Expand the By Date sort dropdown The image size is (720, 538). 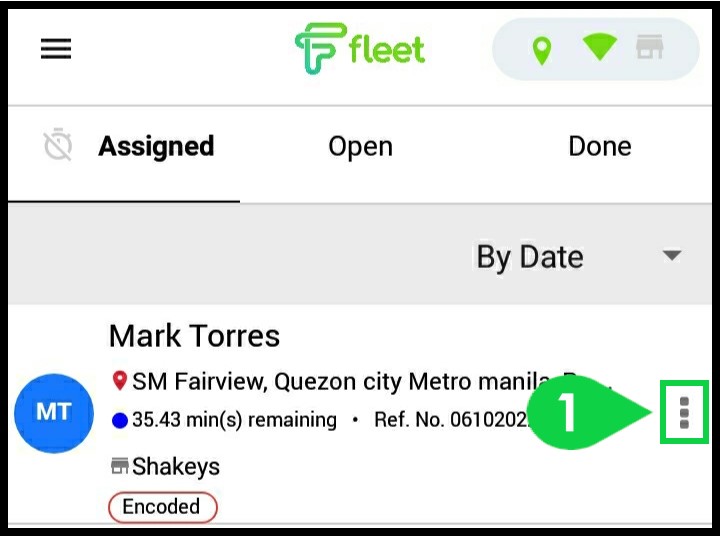point(578,256)
